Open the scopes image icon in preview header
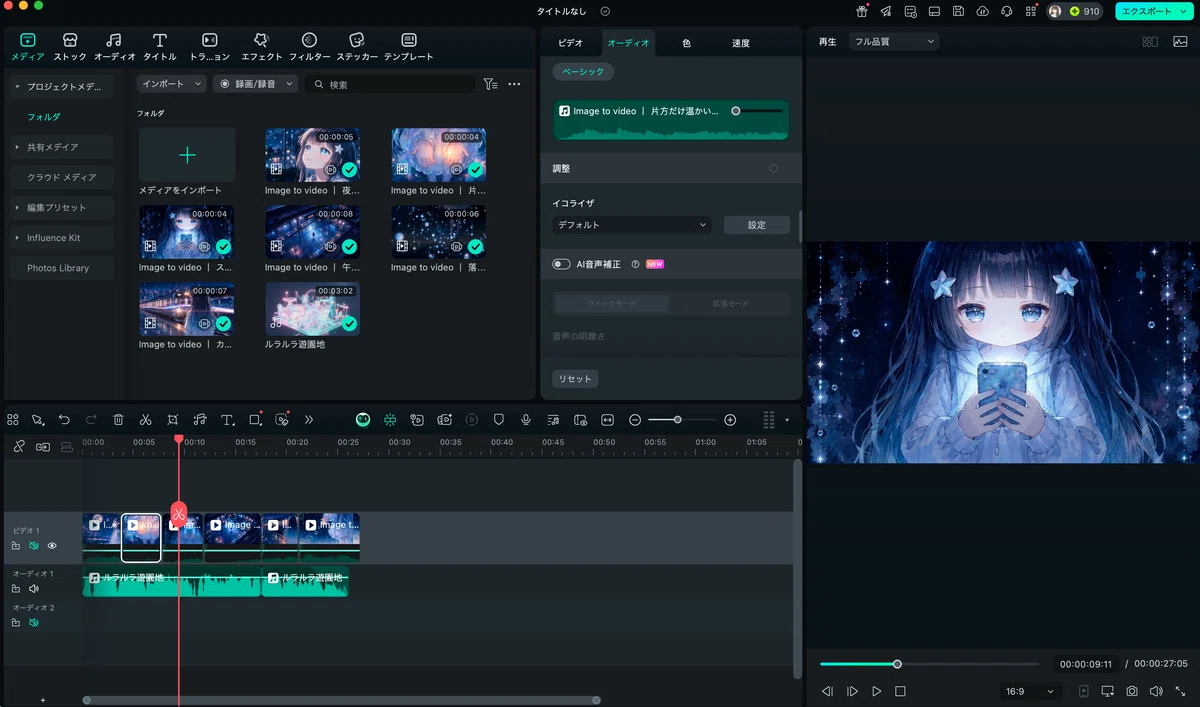The image size is (1200, 707). 1180,42
